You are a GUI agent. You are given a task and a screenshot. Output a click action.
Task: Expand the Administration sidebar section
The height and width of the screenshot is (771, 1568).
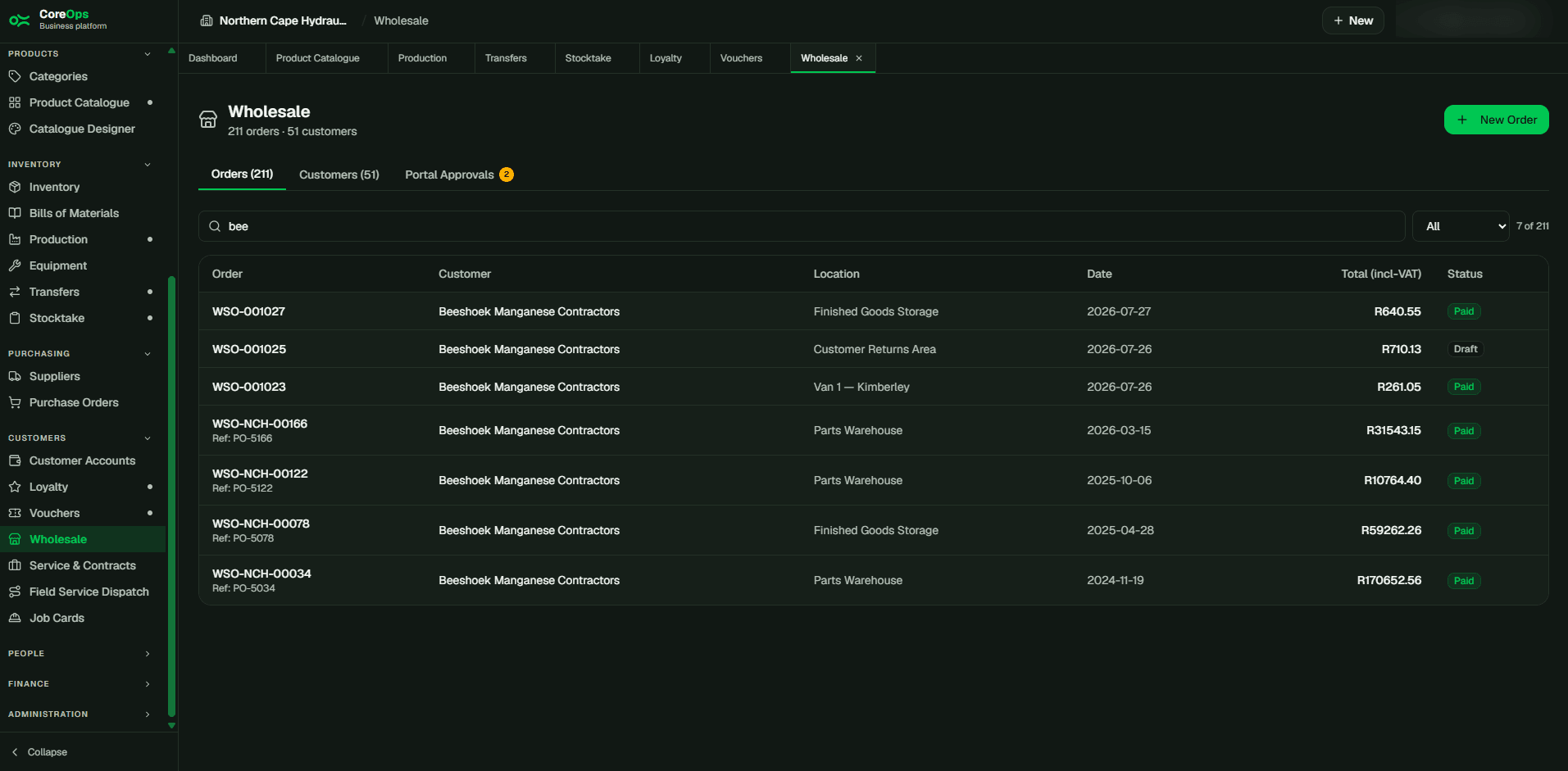[148, 714]
